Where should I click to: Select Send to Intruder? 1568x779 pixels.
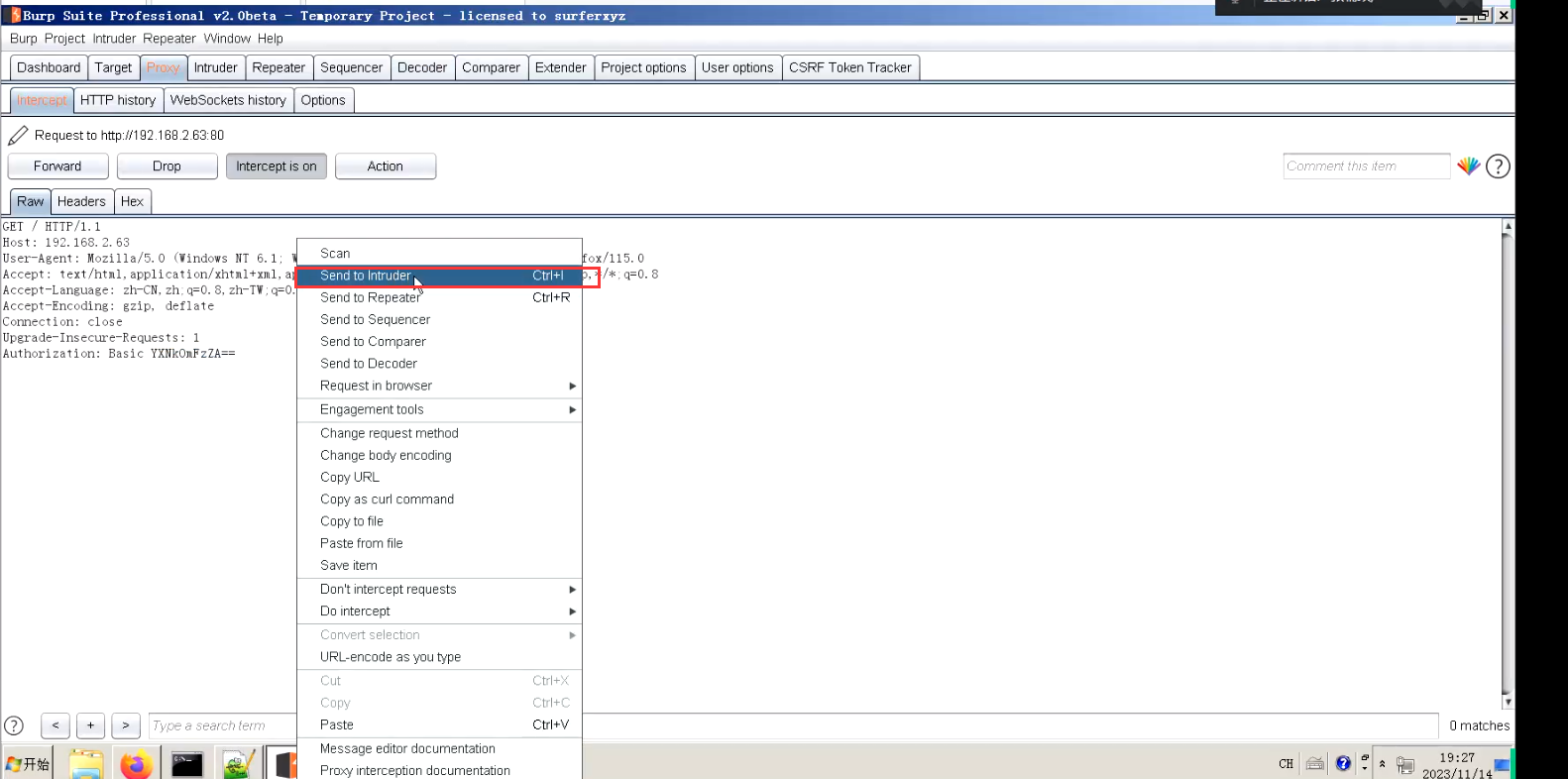[439, 276]
